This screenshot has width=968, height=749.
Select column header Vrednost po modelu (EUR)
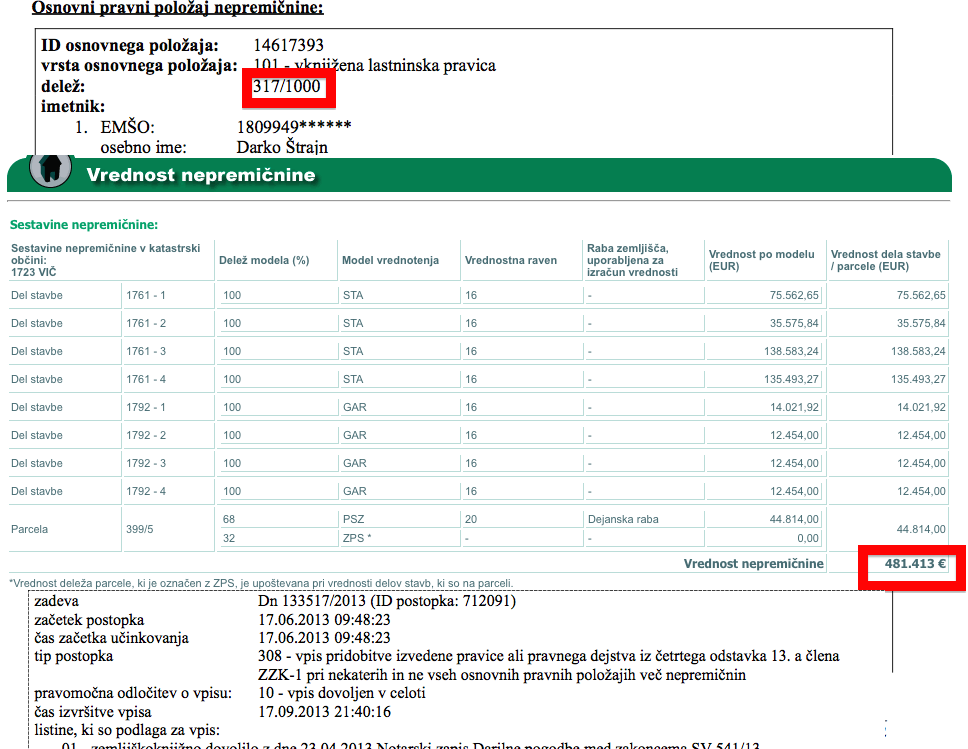(761, 261)
